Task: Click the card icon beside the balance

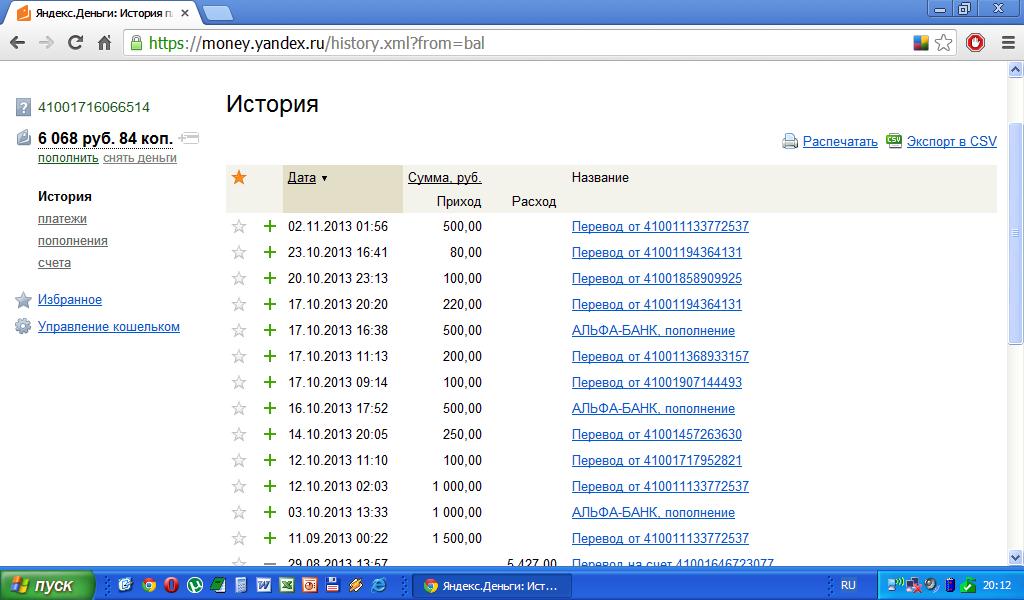Action: pyautogui.click(x=190, y=138)
